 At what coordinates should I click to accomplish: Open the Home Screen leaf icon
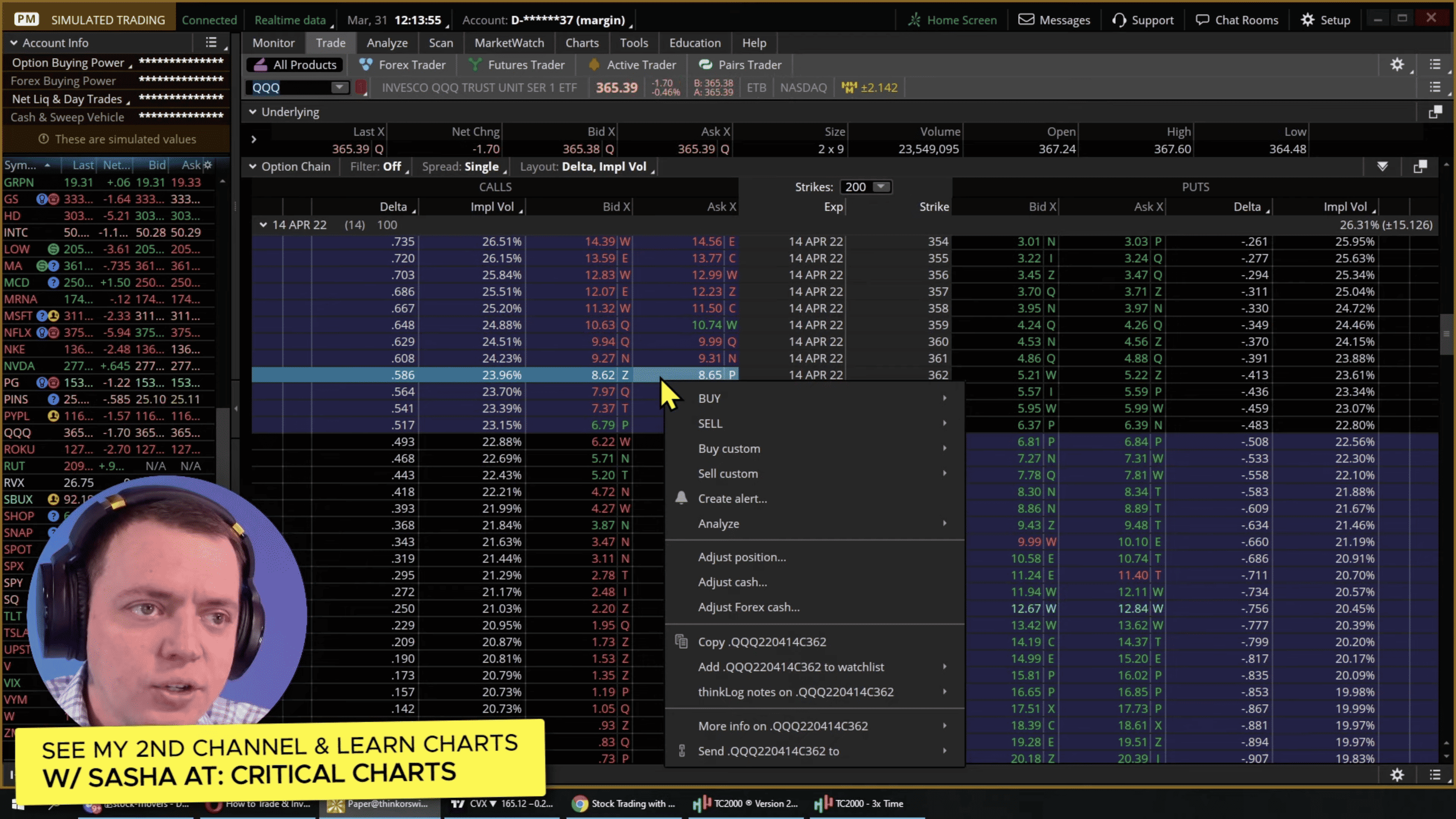click(914, 20)
